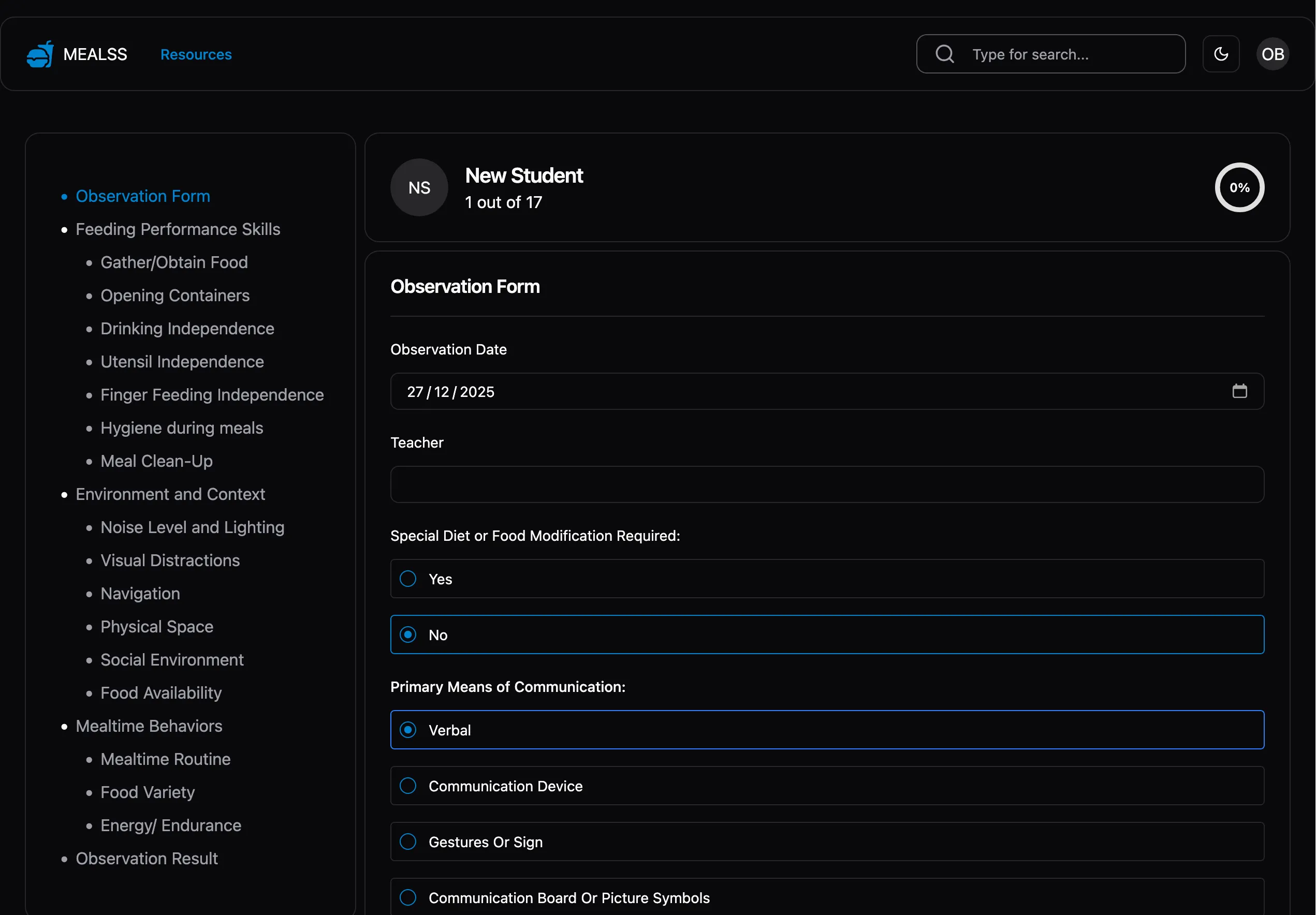Click the search magnifier icon

coord(945,54)
